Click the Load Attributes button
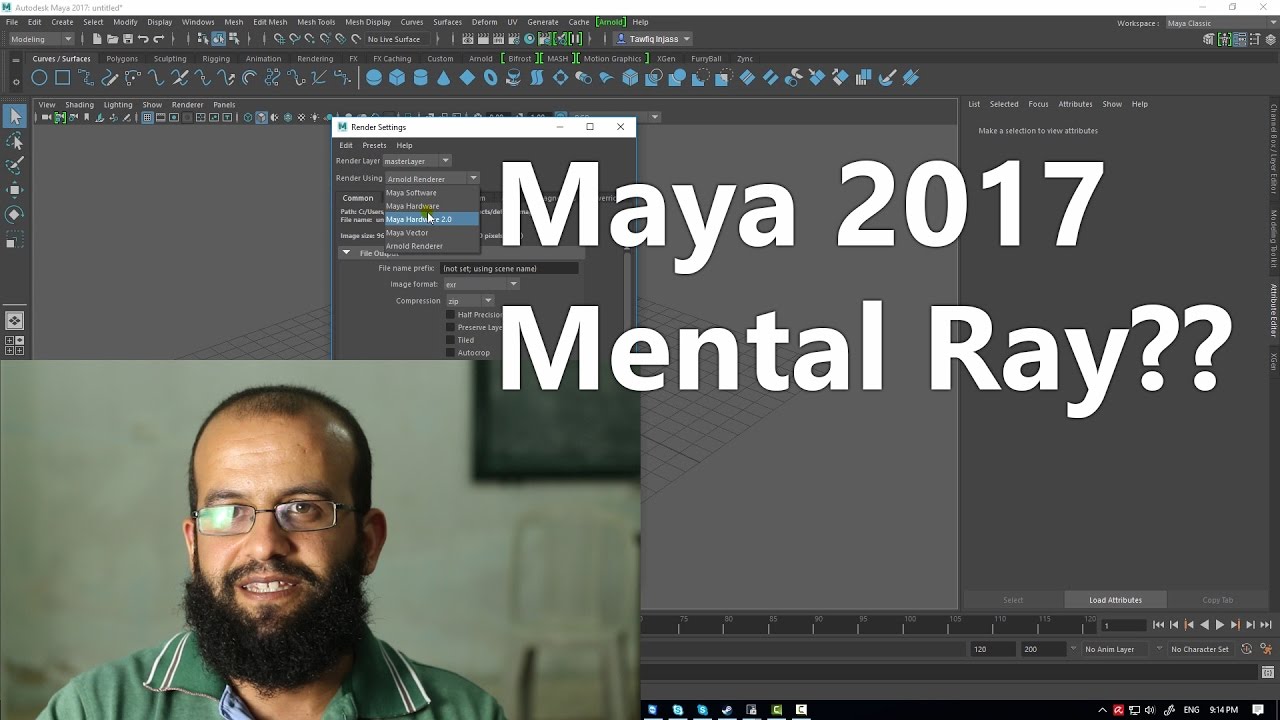The image size is (1280, 720). click(x=1115, y=600)
